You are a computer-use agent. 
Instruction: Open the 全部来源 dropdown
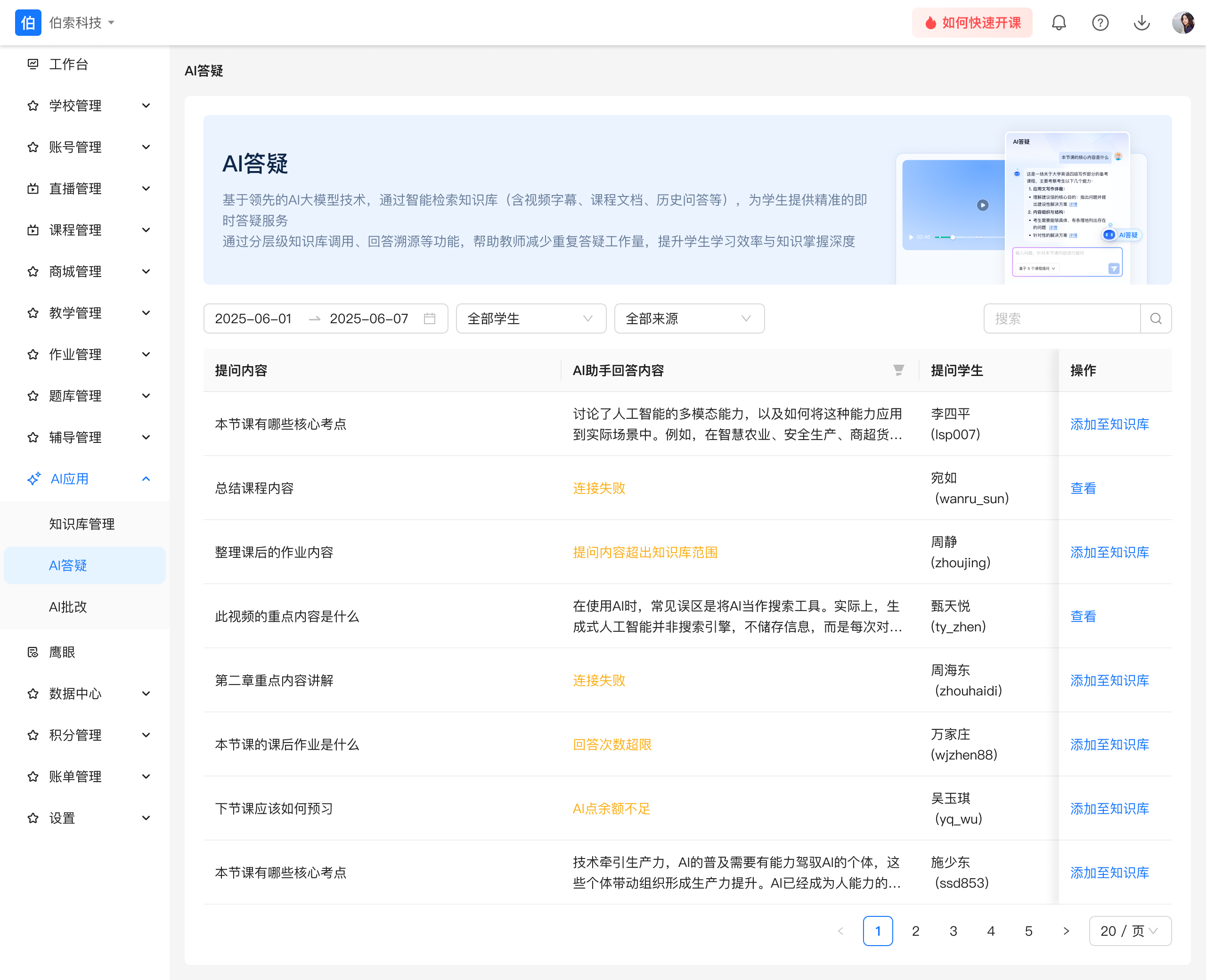(x=688, y=319)
